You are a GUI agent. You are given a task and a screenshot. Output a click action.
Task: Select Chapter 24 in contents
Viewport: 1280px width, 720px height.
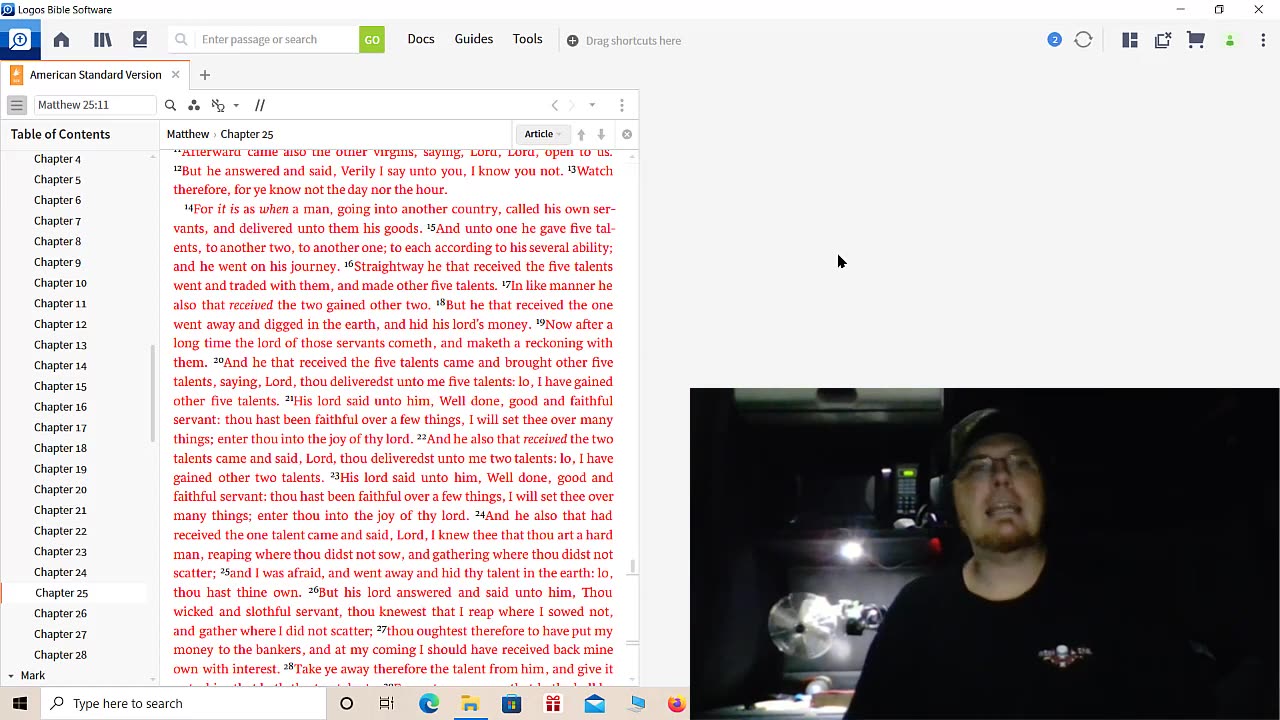[x=61, y=572]
